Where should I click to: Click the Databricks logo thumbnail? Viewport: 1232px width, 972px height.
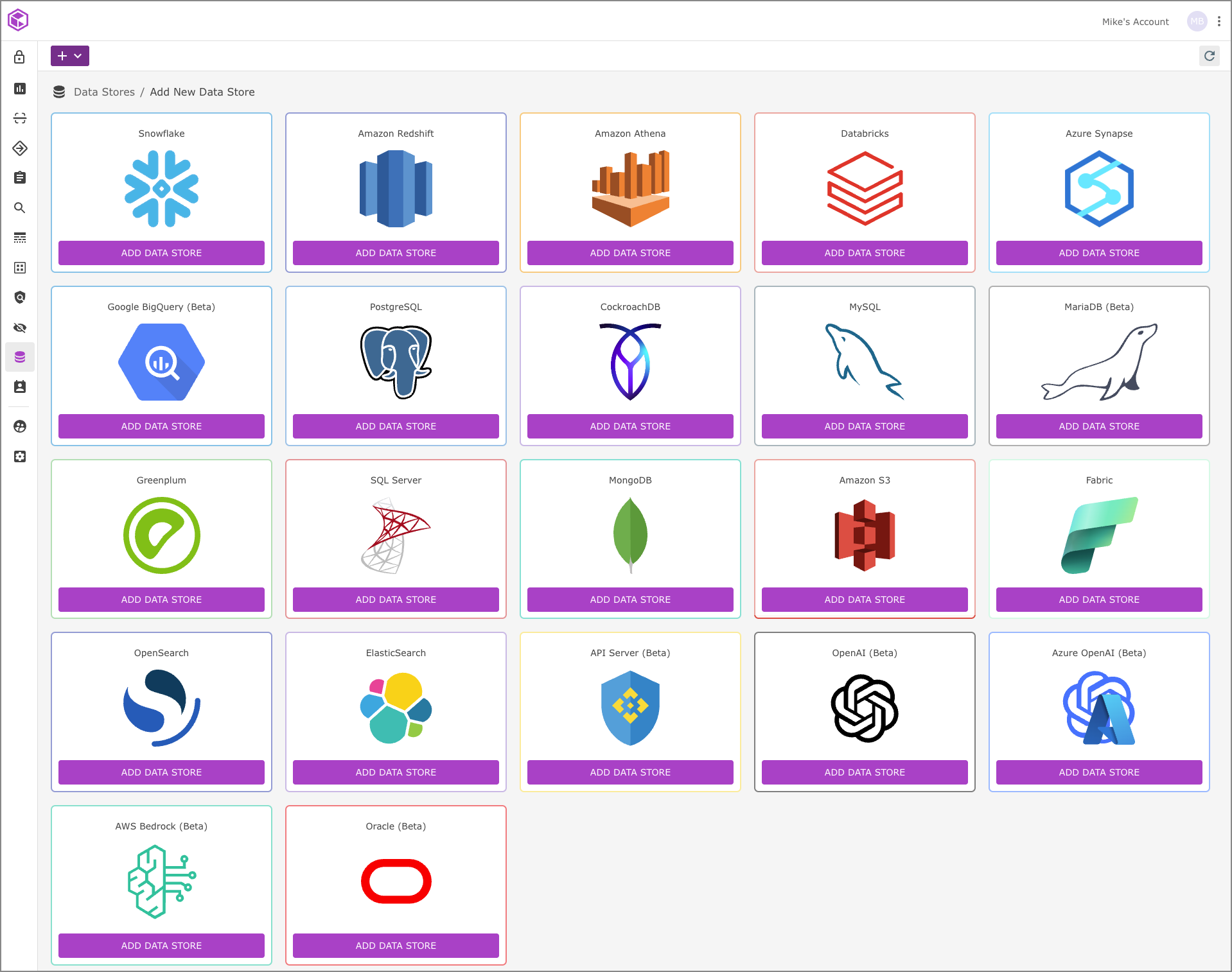pos(865,189)
